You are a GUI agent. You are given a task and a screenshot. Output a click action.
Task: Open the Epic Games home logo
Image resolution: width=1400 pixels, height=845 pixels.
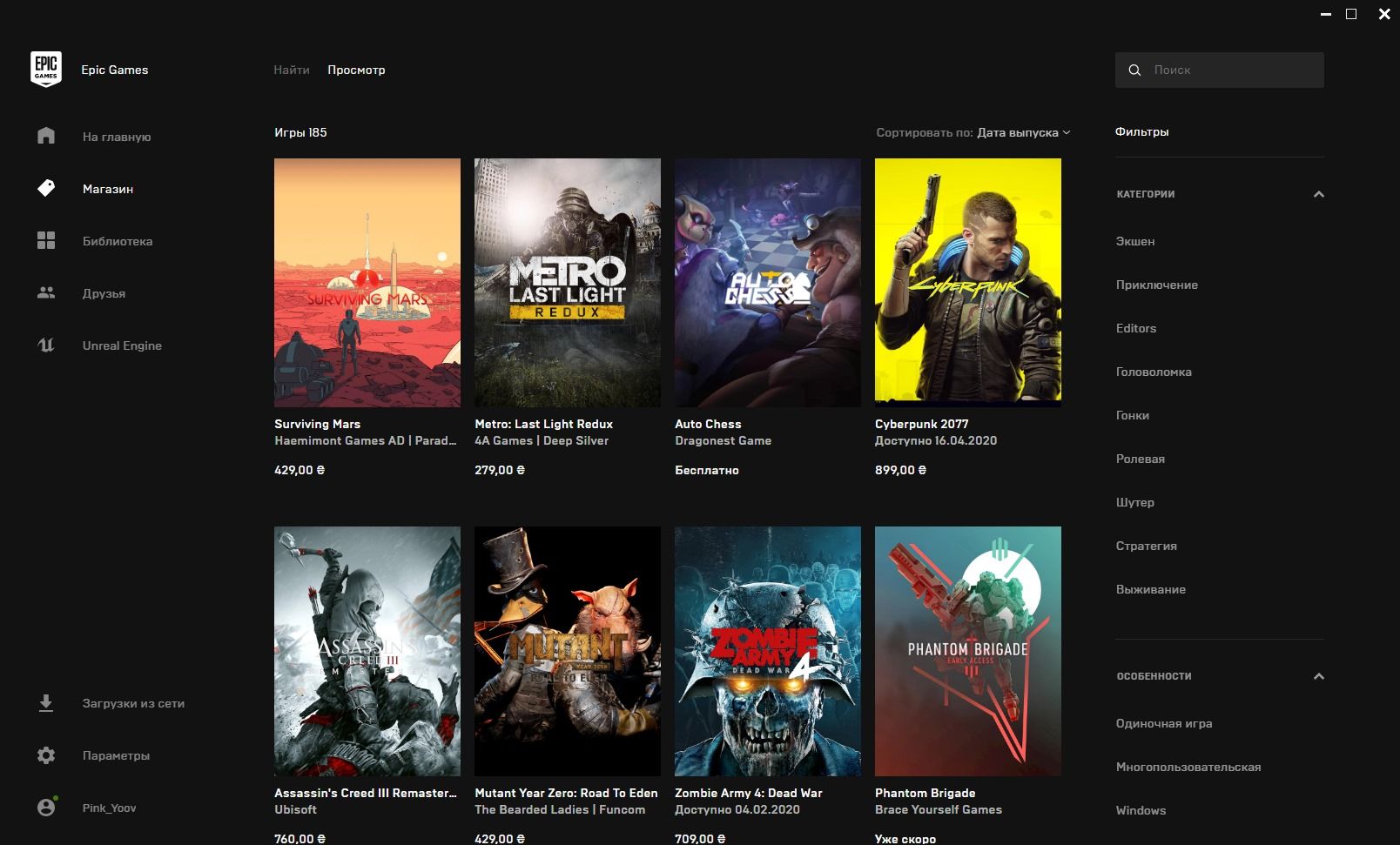click(45, 69)
